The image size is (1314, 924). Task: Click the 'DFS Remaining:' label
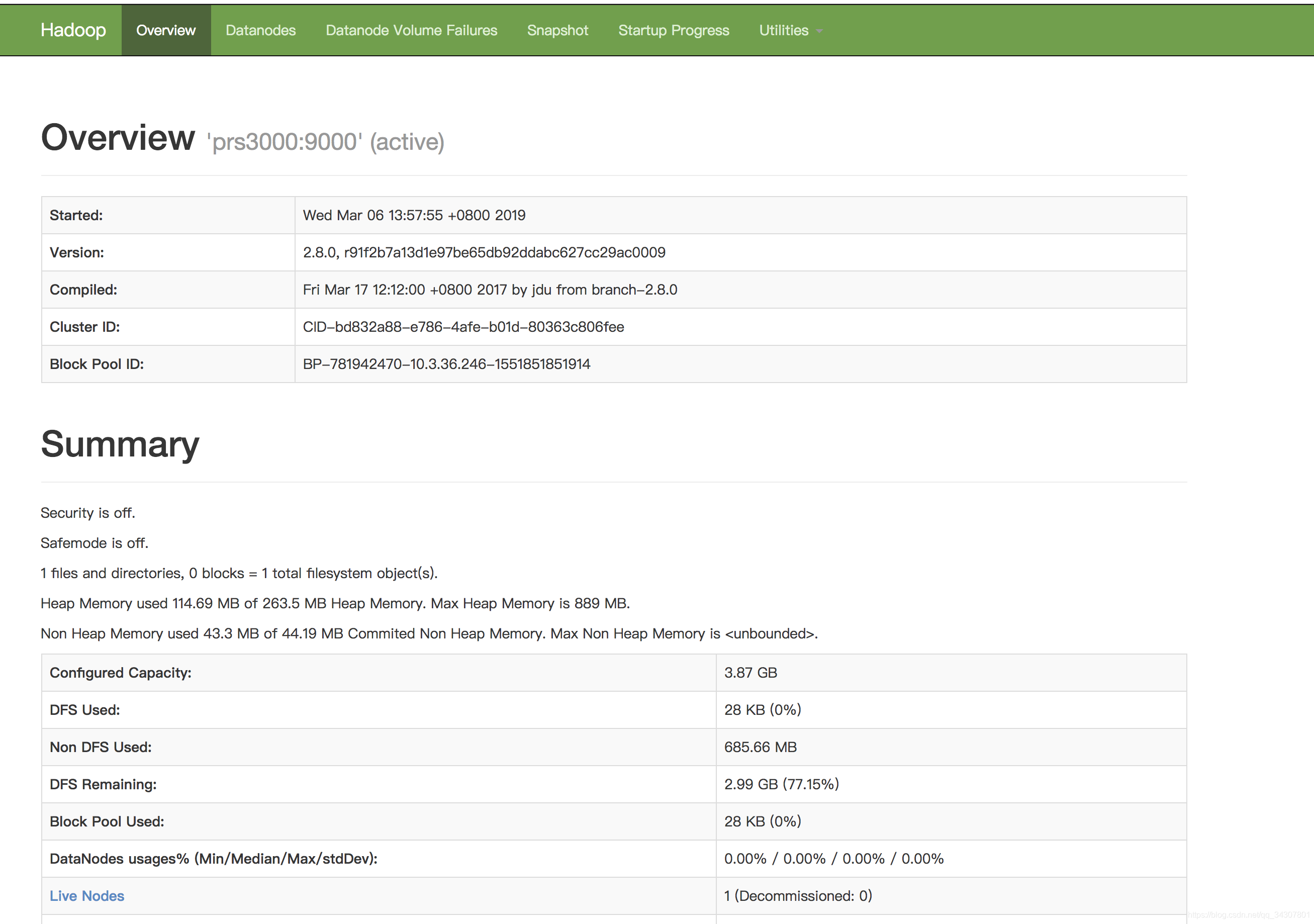pos(103,784)
